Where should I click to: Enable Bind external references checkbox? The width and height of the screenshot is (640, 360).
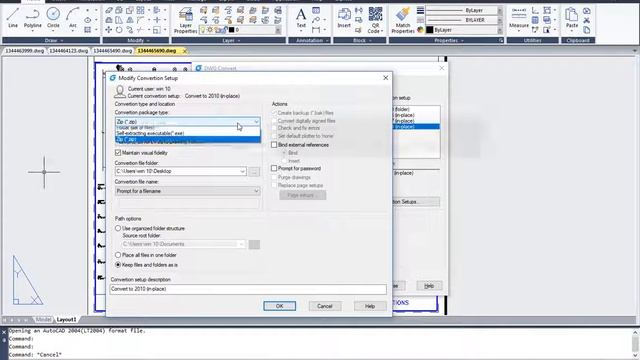(274, 145)
